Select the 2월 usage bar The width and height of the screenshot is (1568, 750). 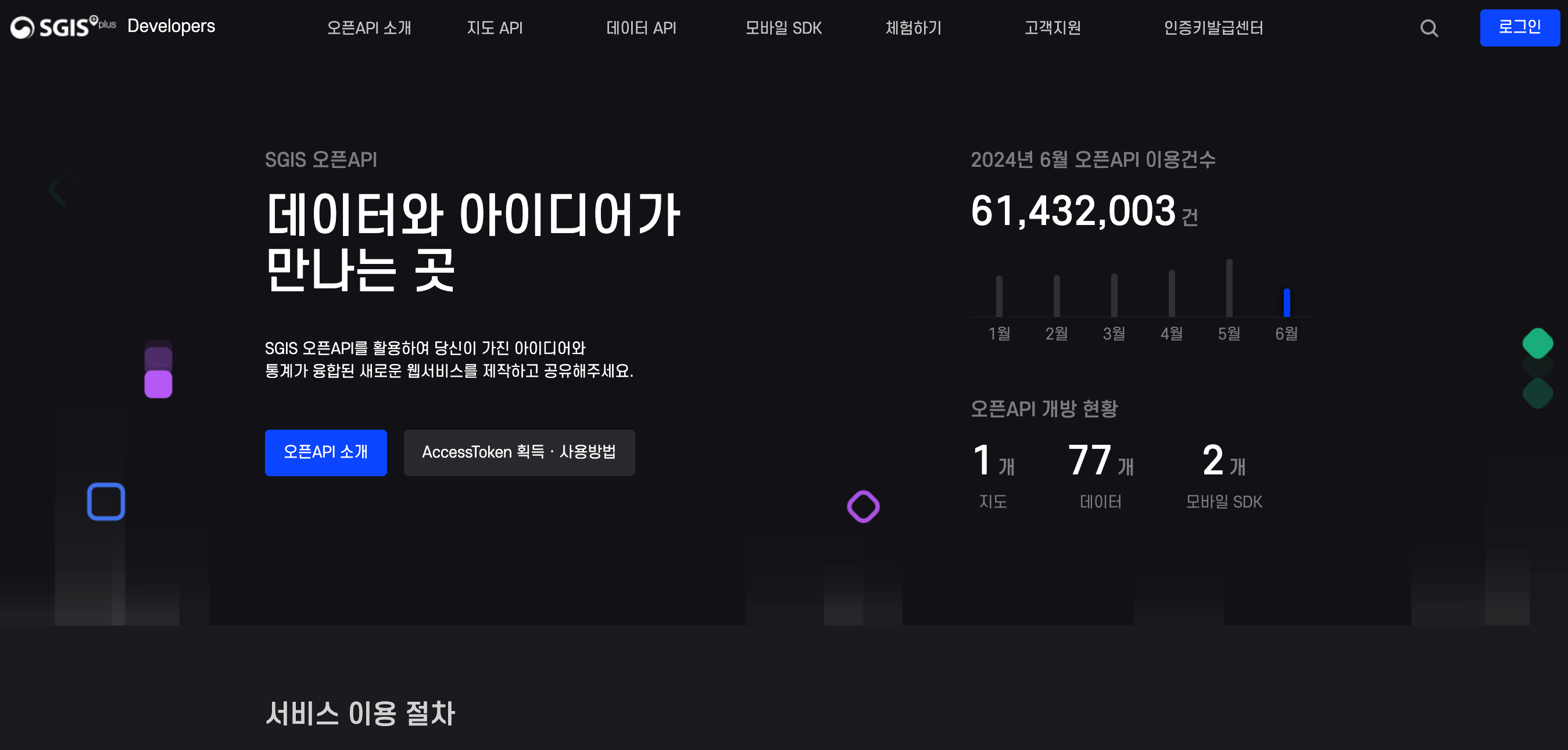[1057, 296]
